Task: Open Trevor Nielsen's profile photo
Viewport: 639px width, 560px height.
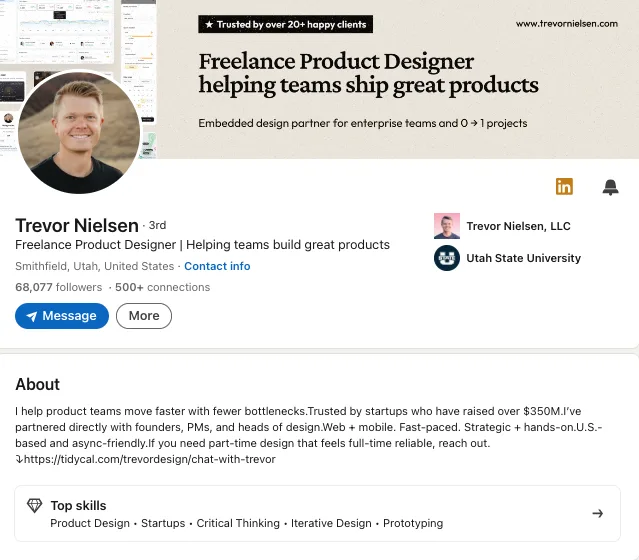Action: click(x=79, y=132)
